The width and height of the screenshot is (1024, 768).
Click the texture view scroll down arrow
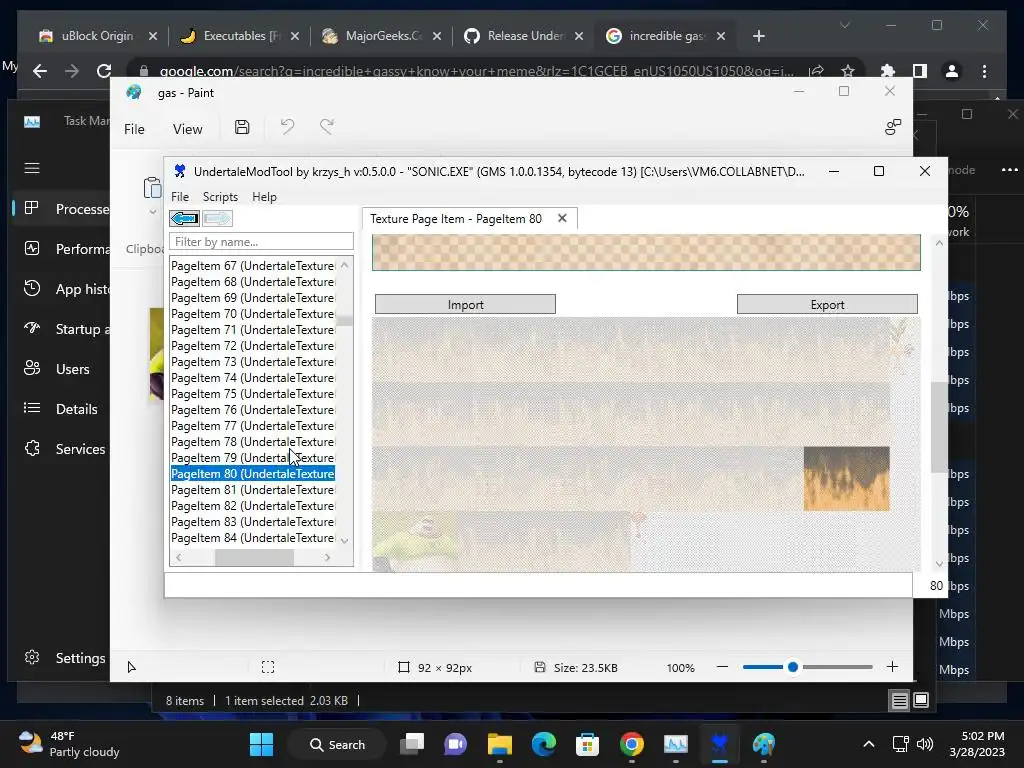point(939,564)
